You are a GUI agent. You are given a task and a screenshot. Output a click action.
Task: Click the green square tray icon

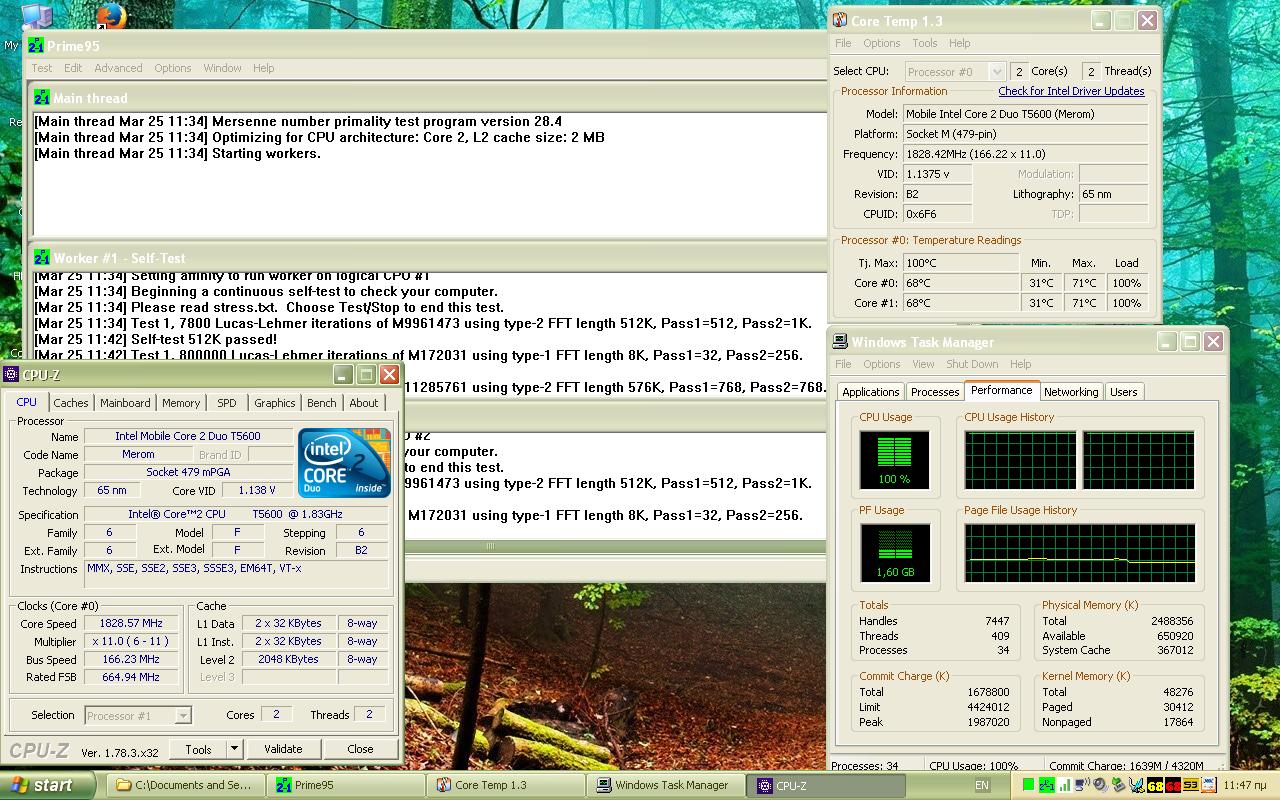coord(1028,785)
